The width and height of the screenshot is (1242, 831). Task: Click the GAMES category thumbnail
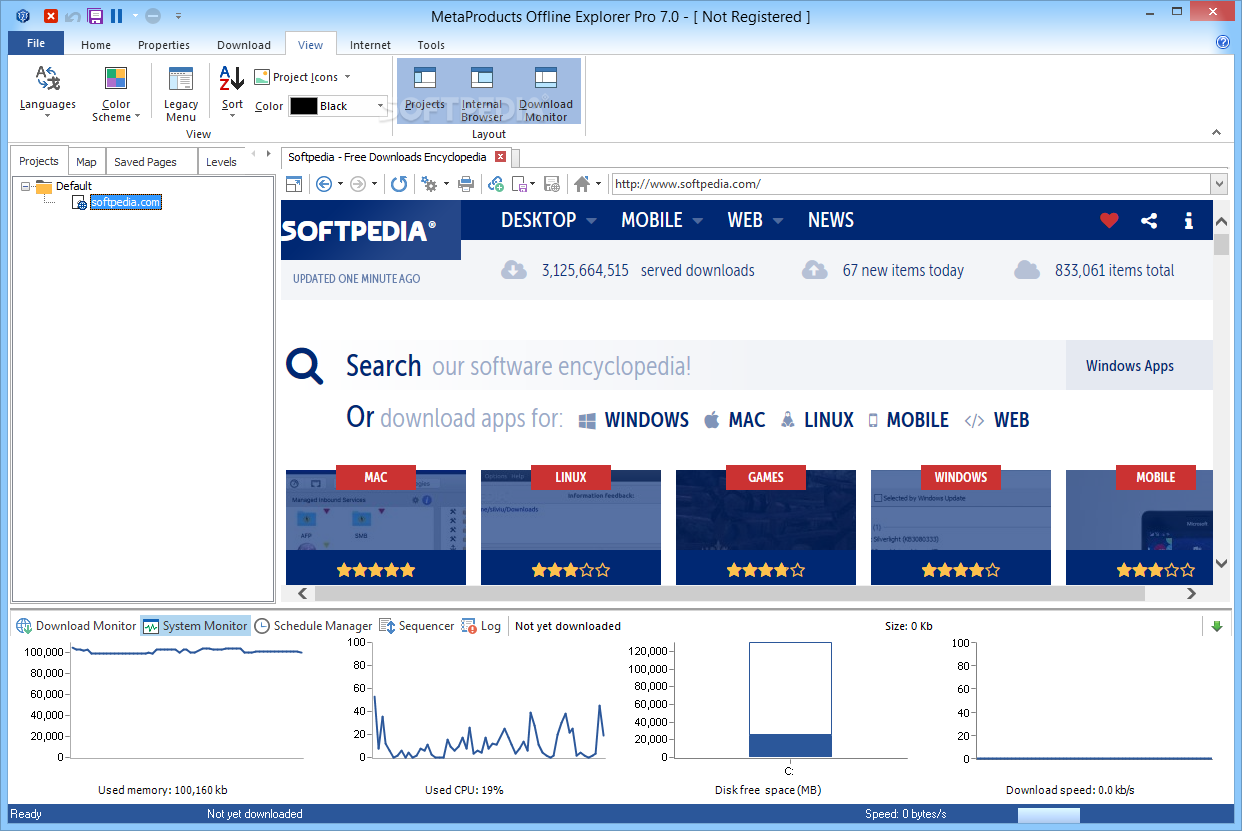click(x=766, y=527)
